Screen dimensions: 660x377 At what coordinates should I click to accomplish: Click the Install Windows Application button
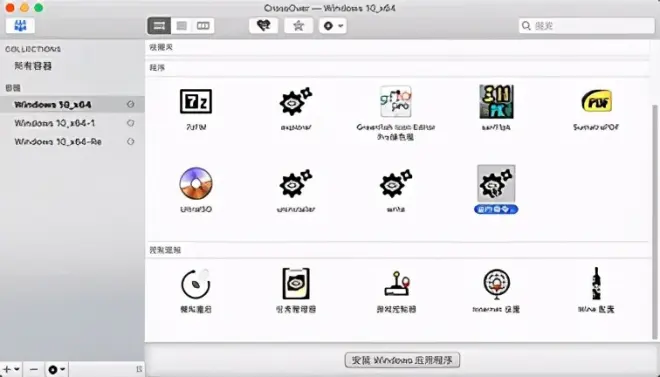click(402, 360)
